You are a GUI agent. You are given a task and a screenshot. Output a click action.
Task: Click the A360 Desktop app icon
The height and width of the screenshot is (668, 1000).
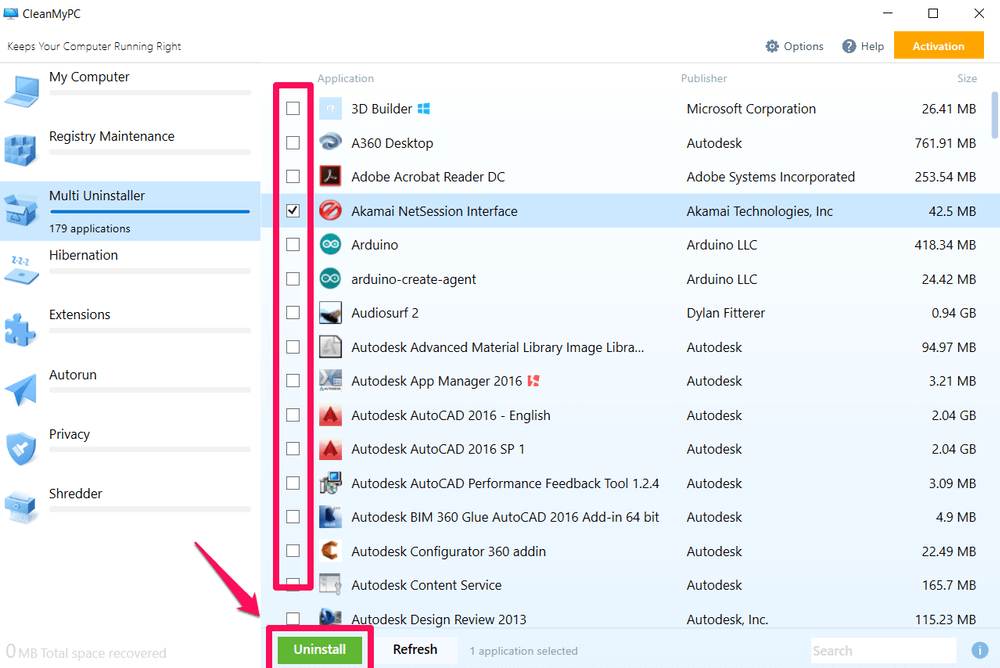click(x=330, y=143)
